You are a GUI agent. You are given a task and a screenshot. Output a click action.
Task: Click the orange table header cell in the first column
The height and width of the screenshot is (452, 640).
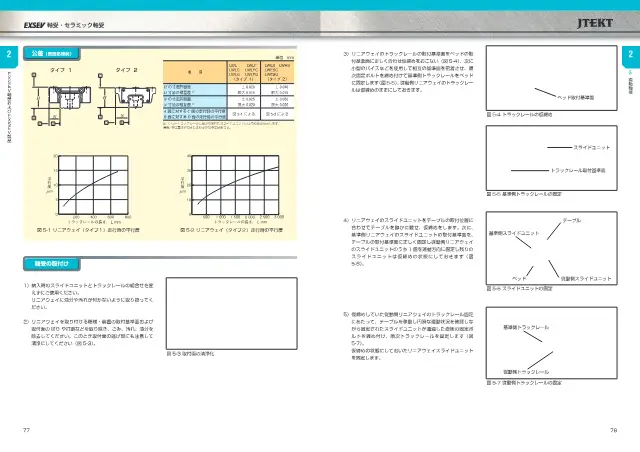195,72
